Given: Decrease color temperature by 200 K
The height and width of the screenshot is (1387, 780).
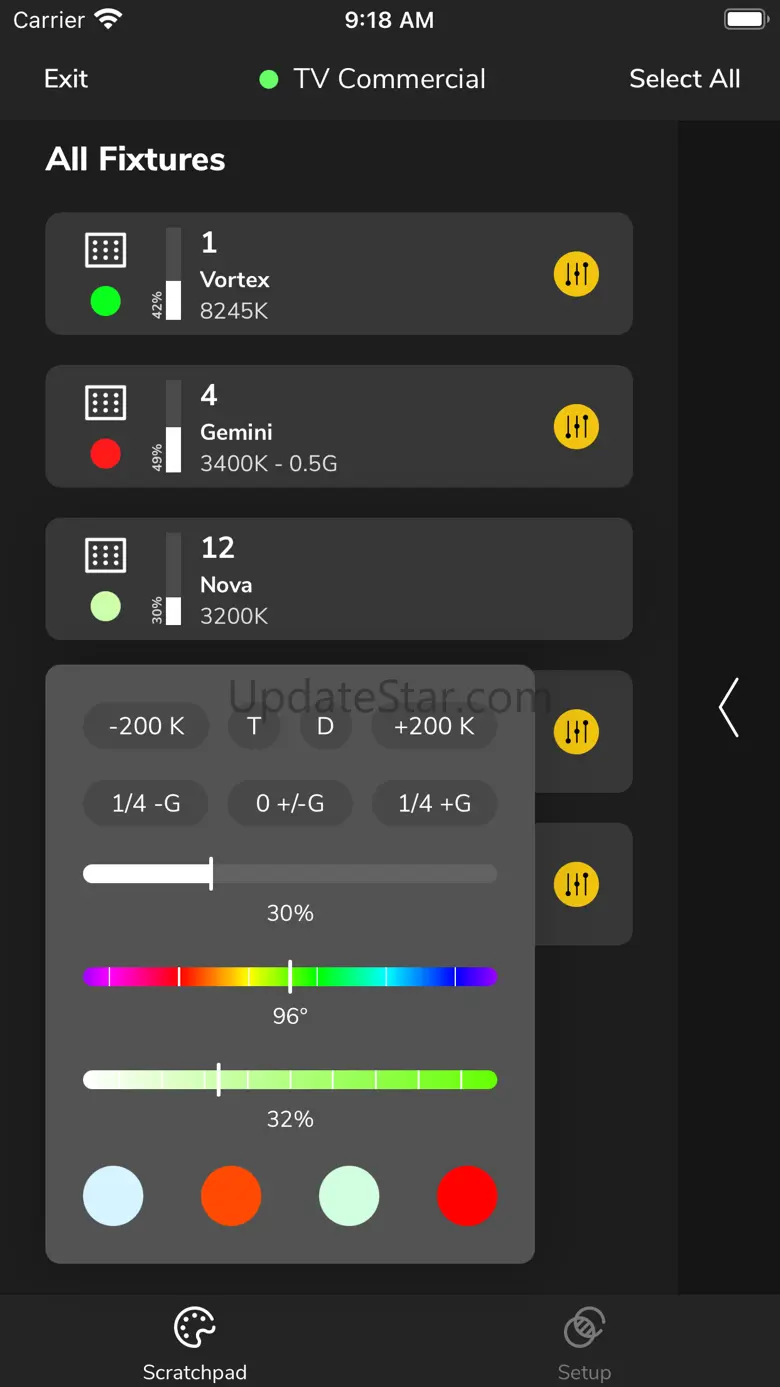Looking at the screenshot, I should (146, 726).
